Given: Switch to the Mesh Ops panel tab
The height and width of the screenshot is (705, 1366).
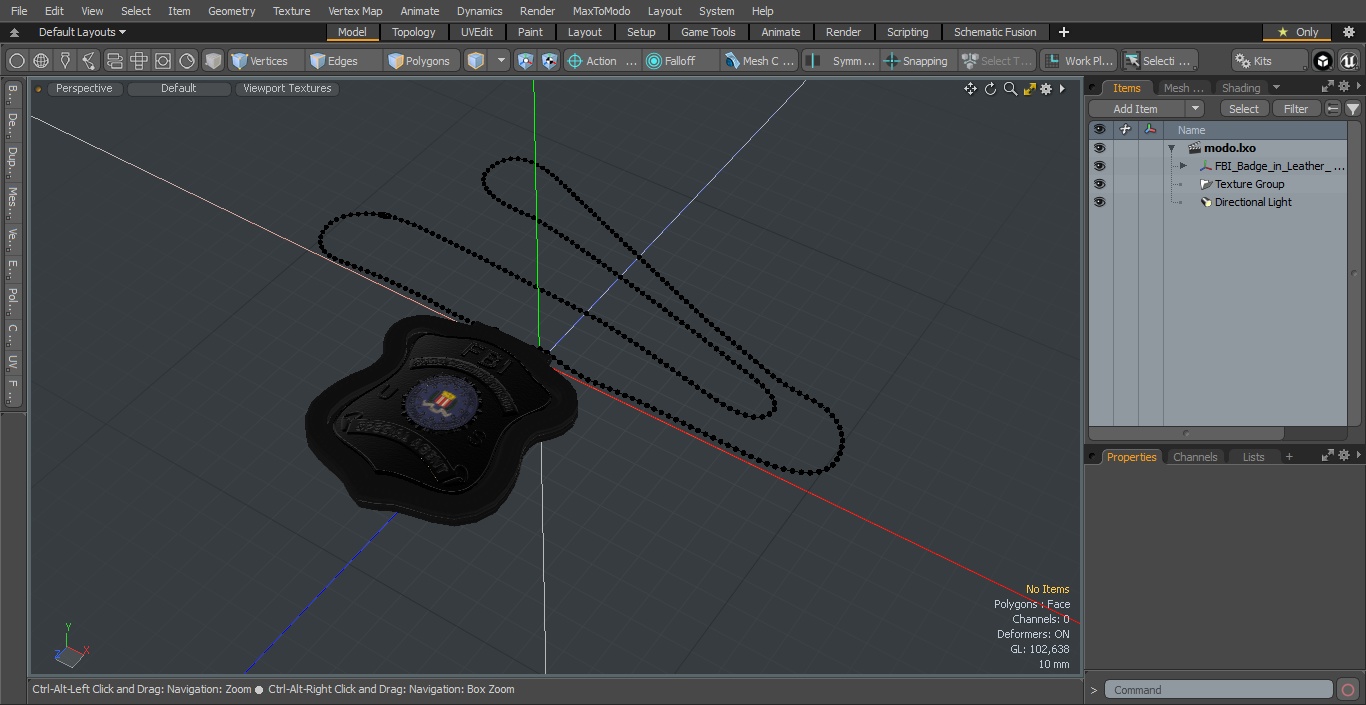Looking at the screenshot, I should [1184, 88].
